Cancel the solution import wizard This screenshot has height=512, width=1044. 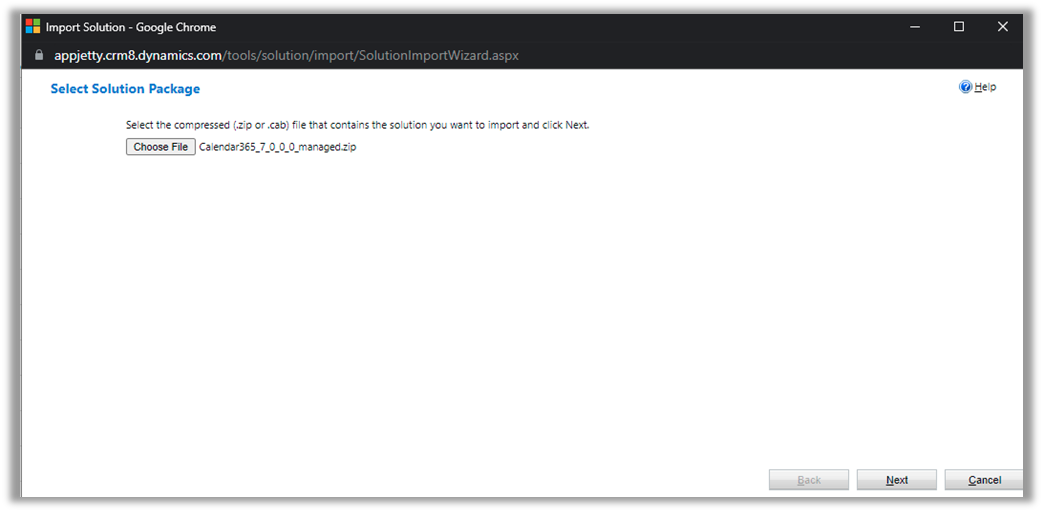(983, 480)
